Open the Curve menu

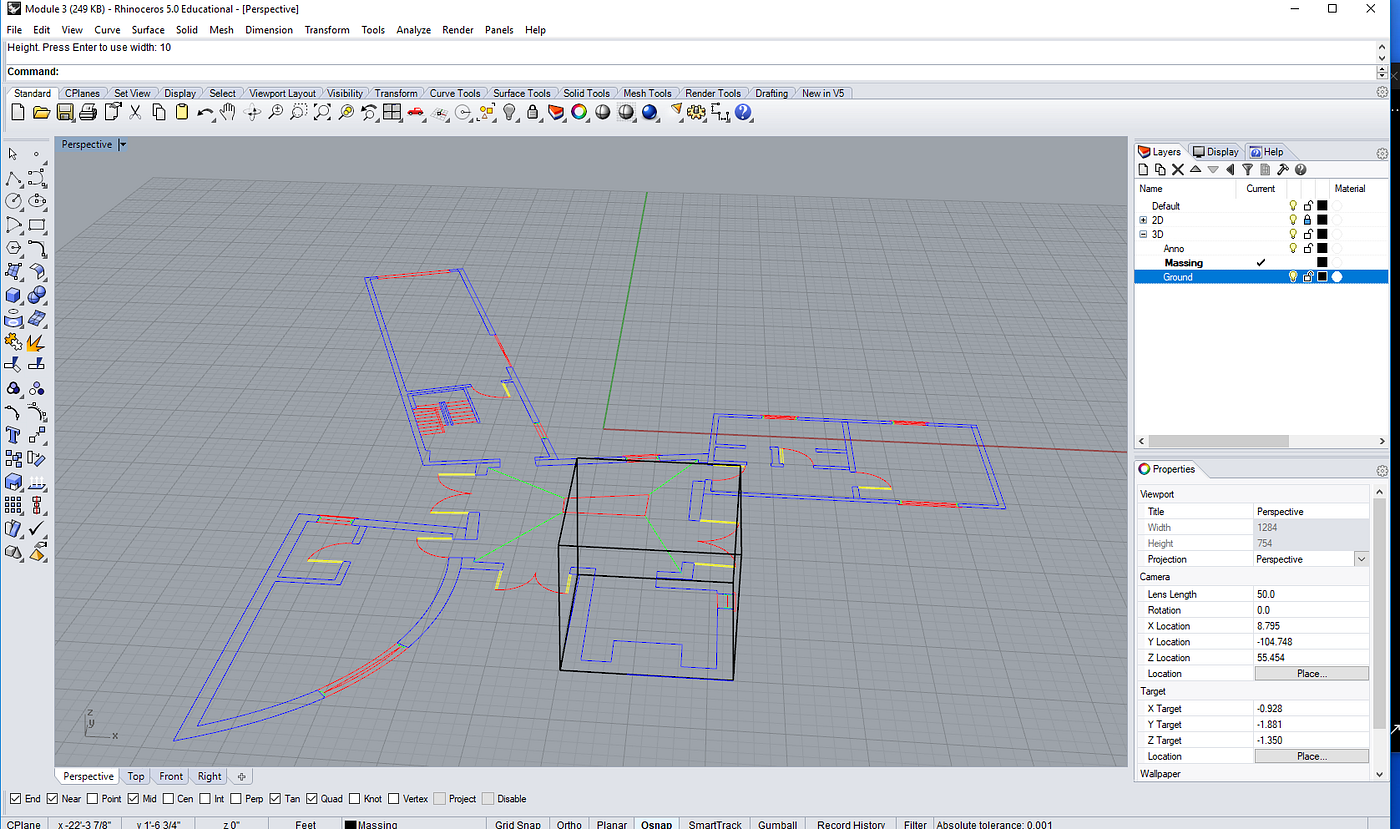(107, 30)
